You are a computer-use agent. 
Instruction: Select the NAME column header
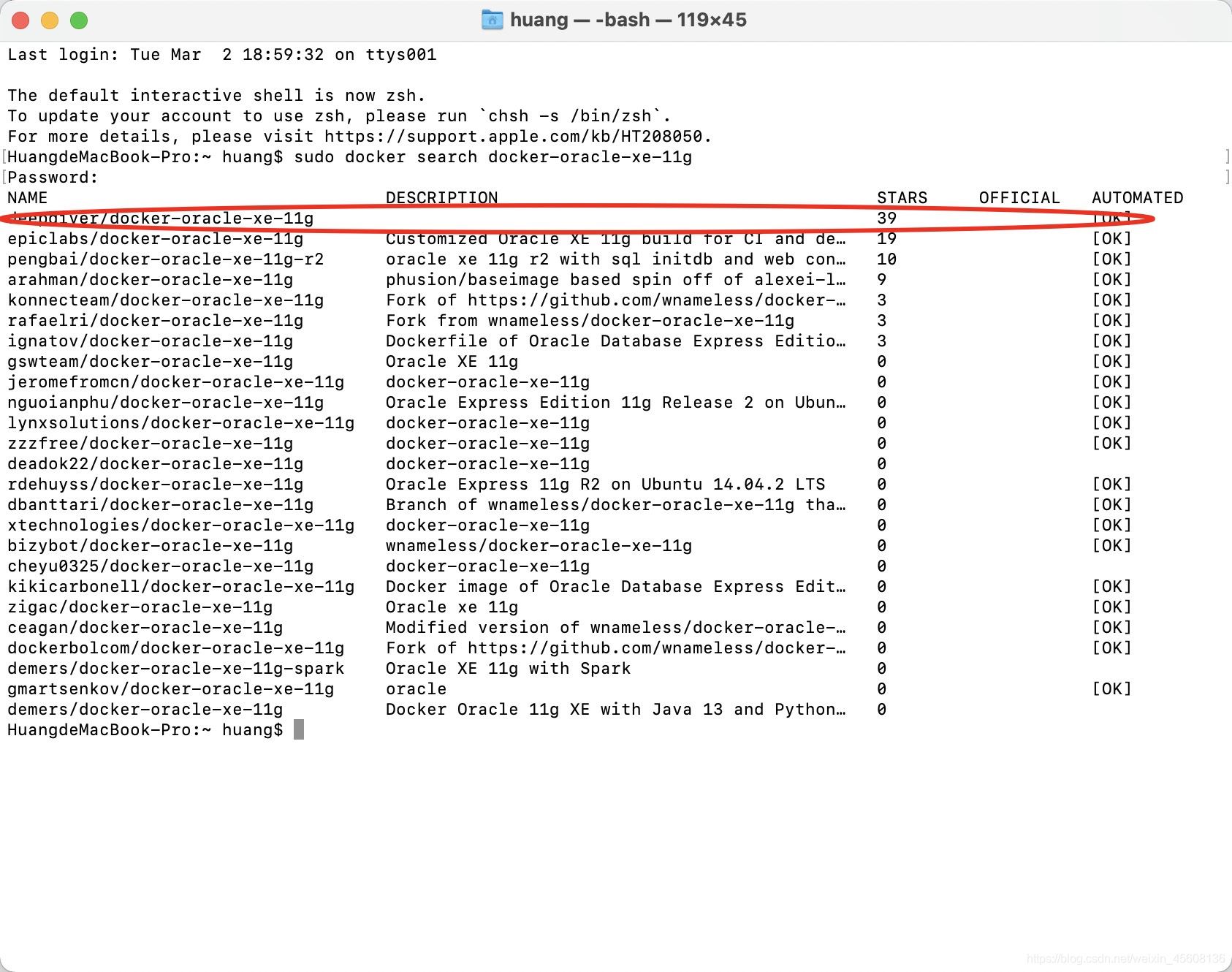tap(28, 198)
